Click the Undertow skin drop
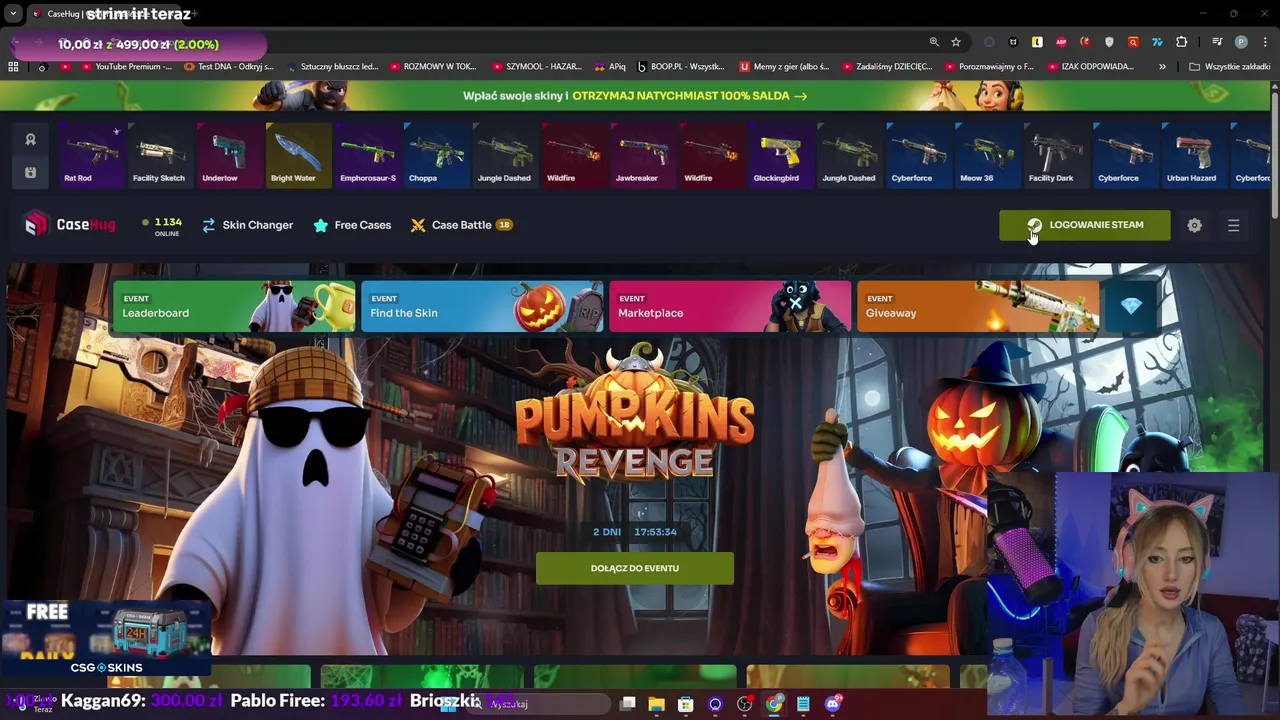The height and width of the screenshot is (720, 1280). tap(228, 155)
